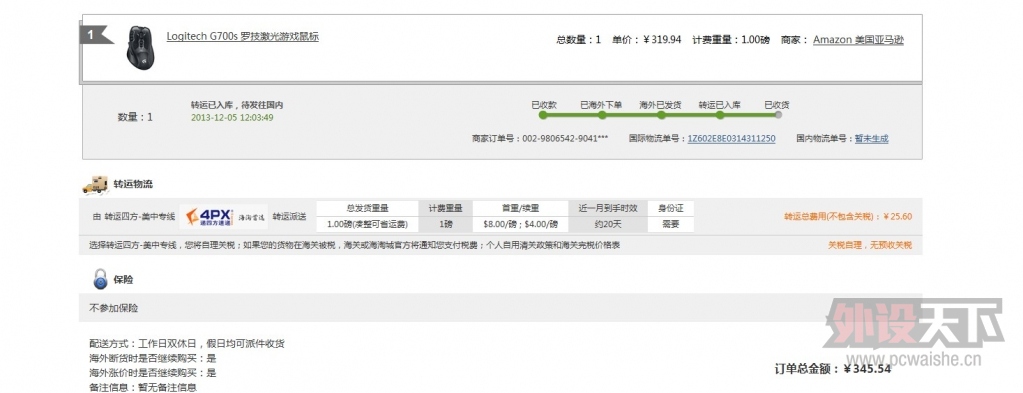
Task: Click the 不参加保险 insurance row
Action: (500, 307)
